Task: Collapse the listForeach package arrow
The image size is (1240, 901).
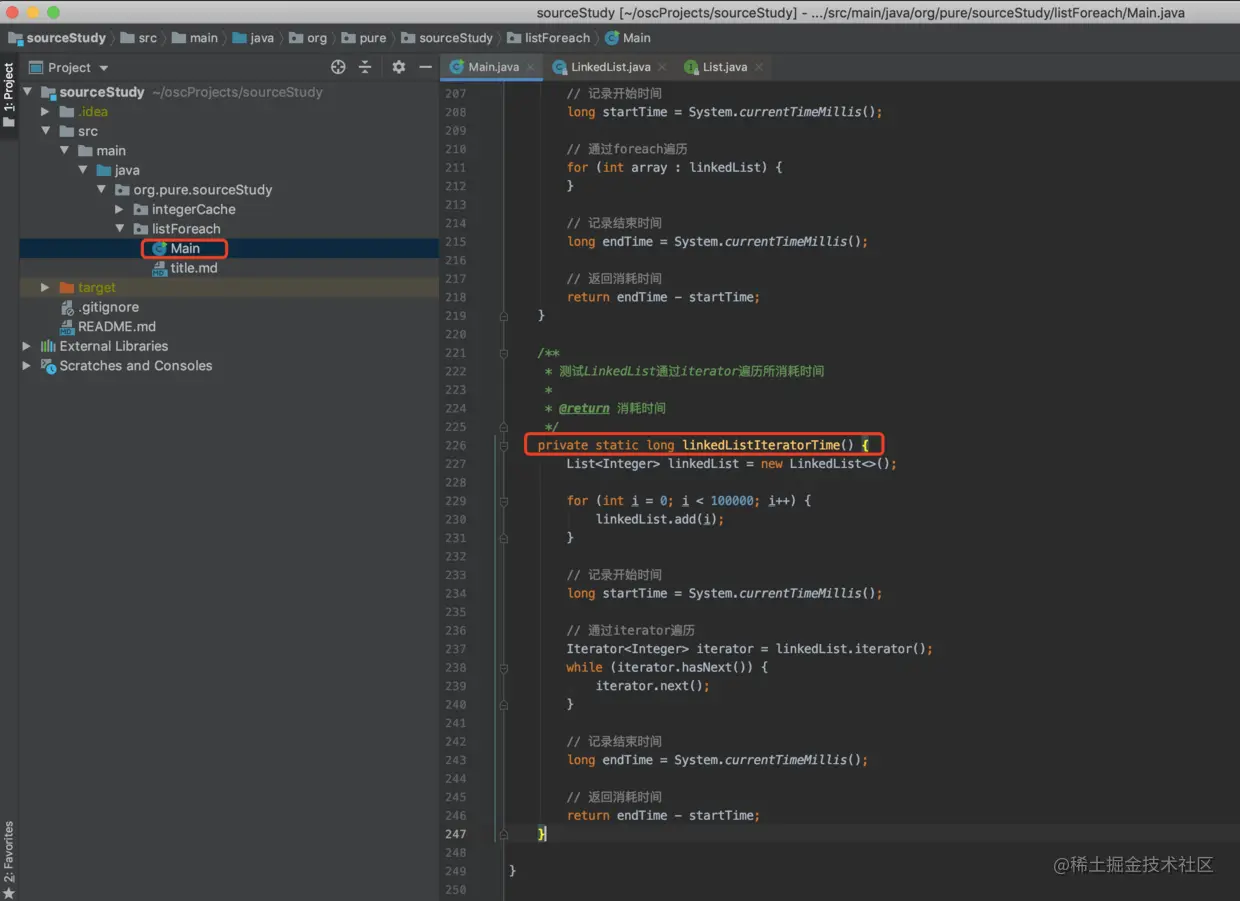Action: (120, 228)
